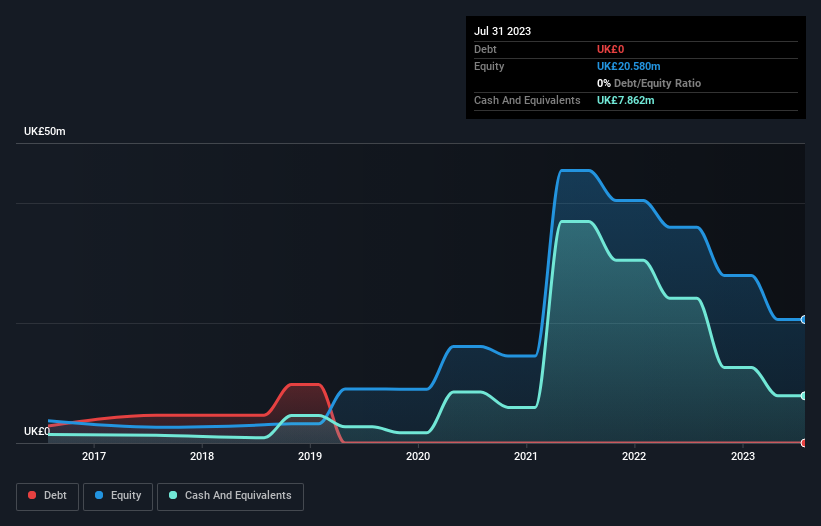Click the 0% Debt/Equity Ratio text

click(x=649, y=83)
